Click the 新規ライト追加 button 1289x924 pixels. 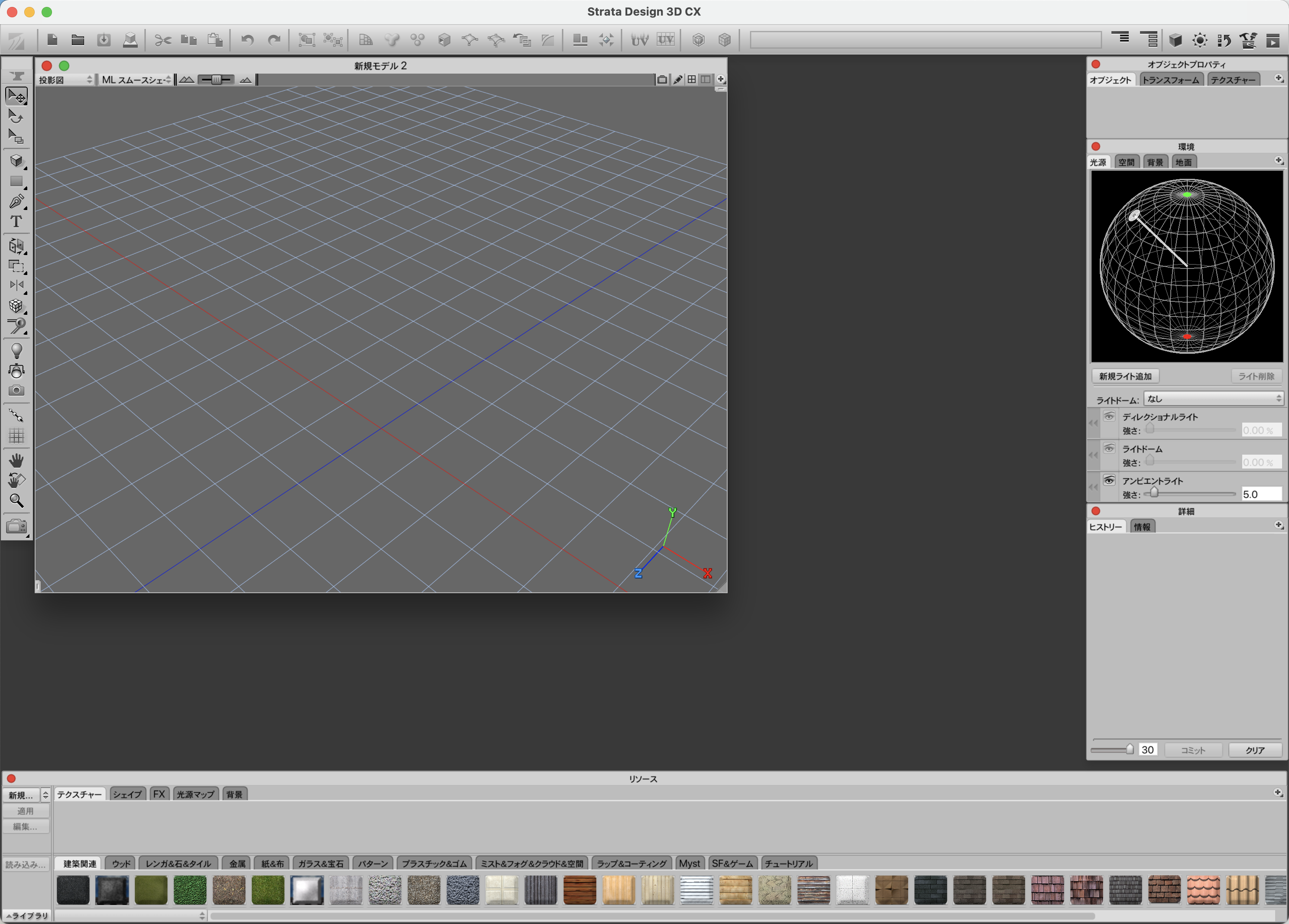[1125, 376]
